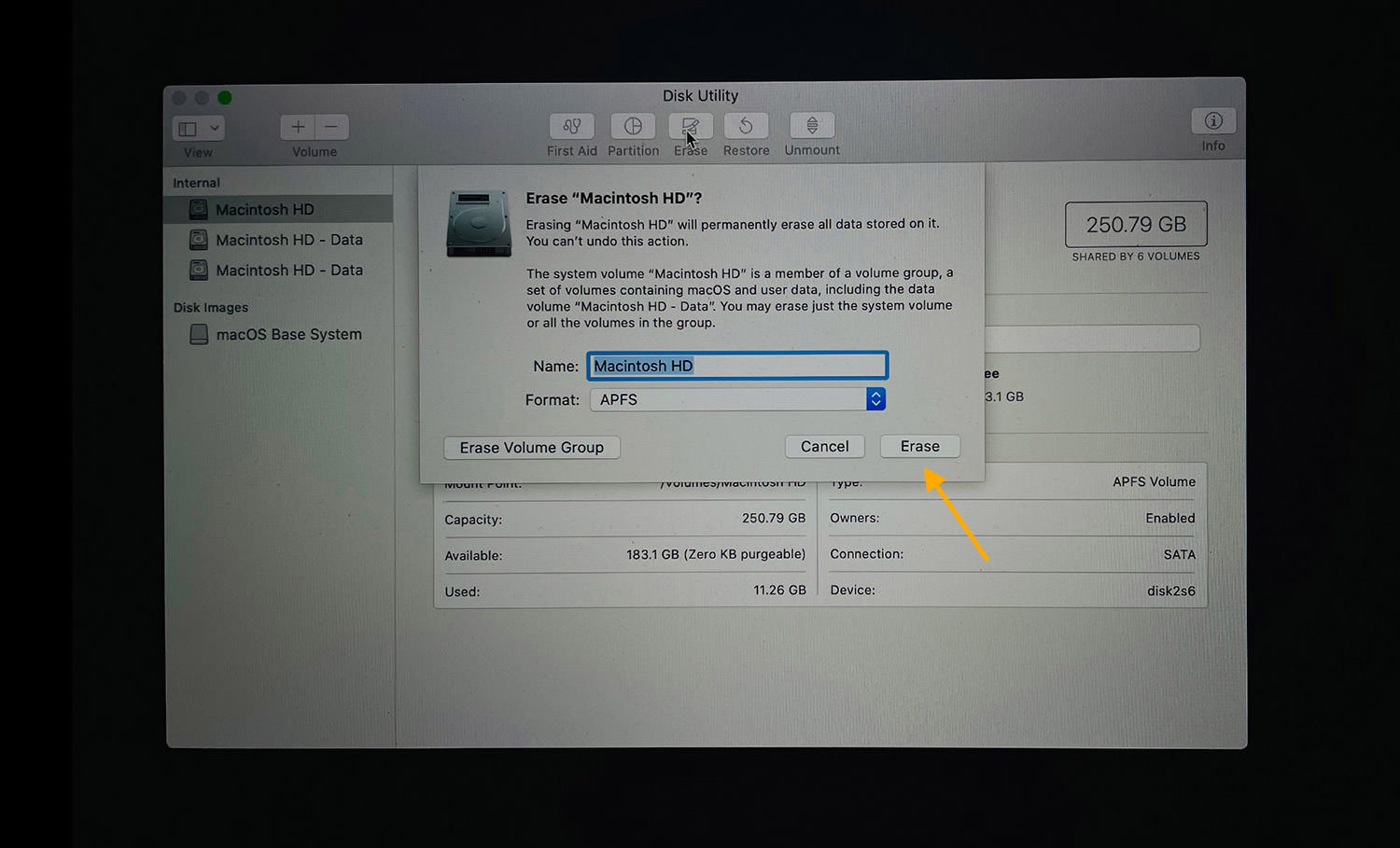Click the Erase "Macintosh HD"? dialog heading
The height and width of the screenshot is (848, 1400).
point(614,199)
